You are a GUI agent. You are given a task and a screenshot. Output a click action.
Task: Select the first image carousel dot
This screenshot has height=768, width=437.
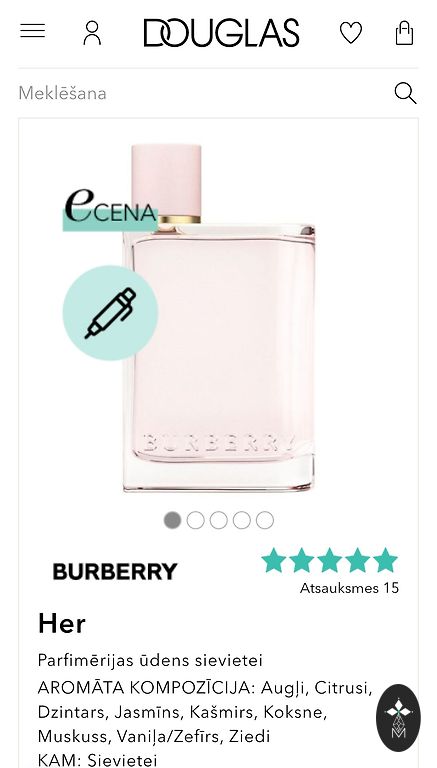click(172, 520)
